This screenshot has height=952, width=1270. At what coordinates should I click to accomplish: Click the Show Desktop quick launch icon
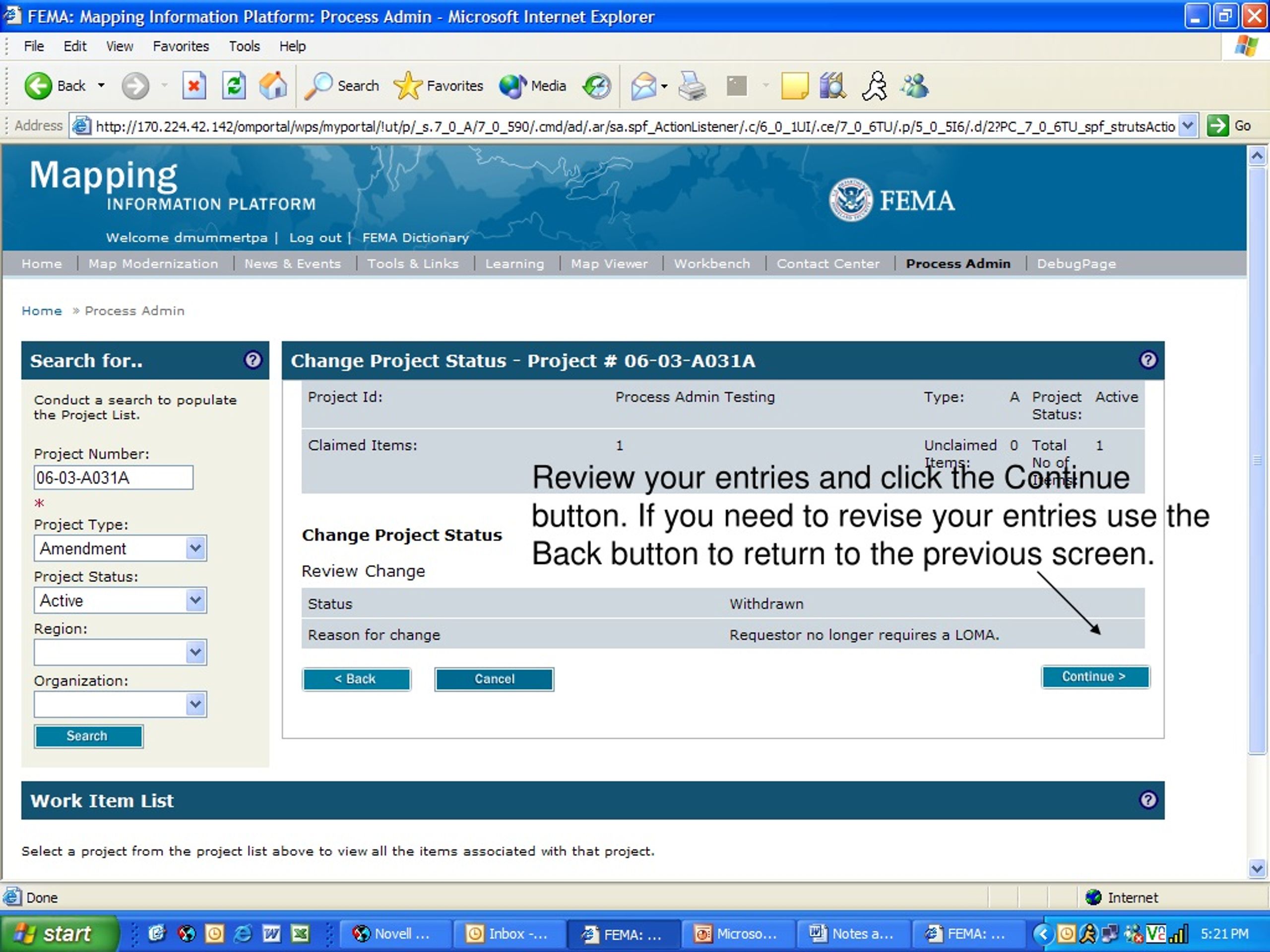click(x=157, y=934)
